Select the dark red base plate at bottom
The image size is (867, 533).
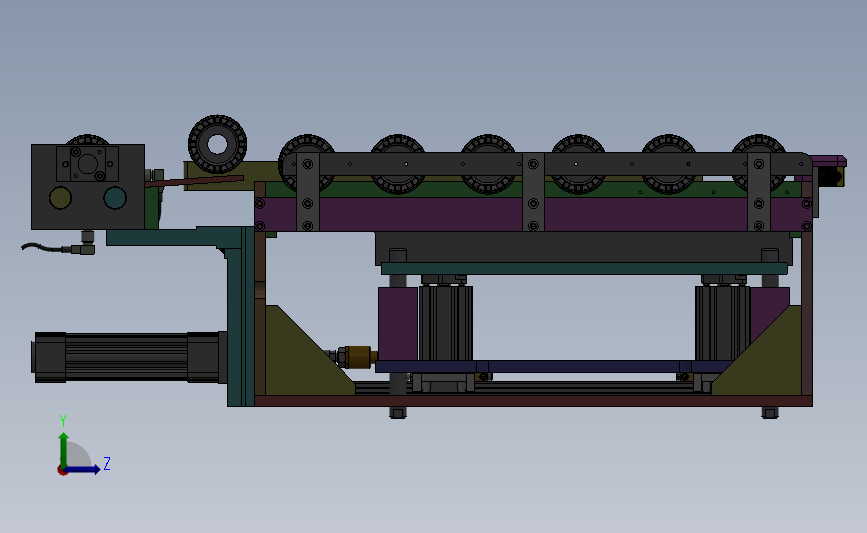point(533,401)
